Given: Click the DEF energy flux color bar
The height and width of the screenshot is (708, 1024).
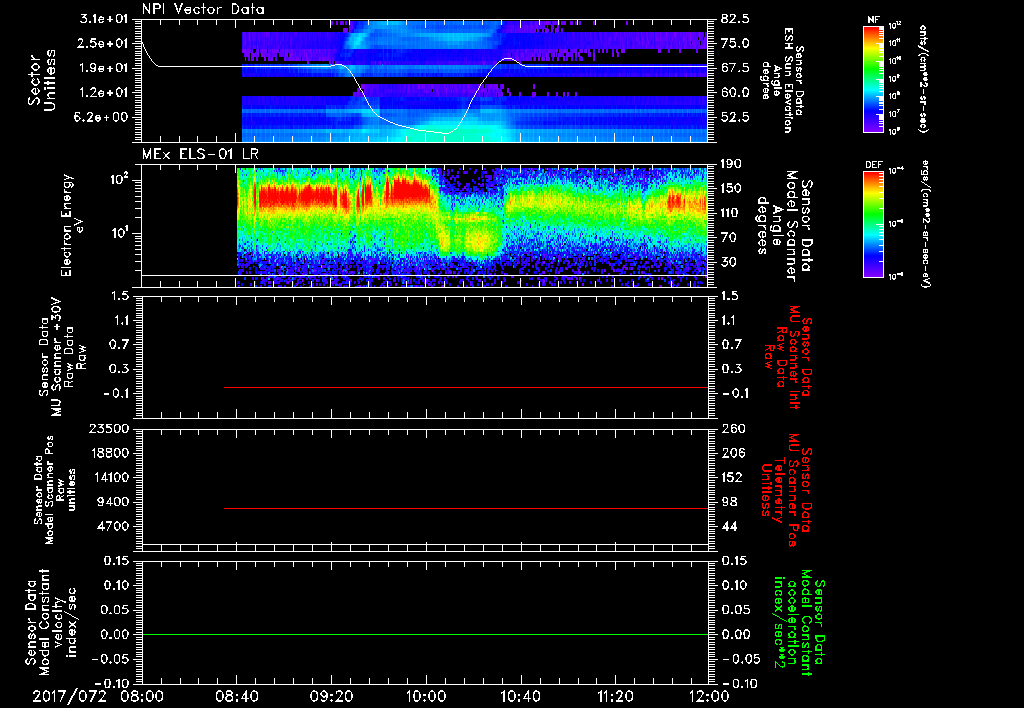Looking at the screenshot, I should (x=873, y=223).
